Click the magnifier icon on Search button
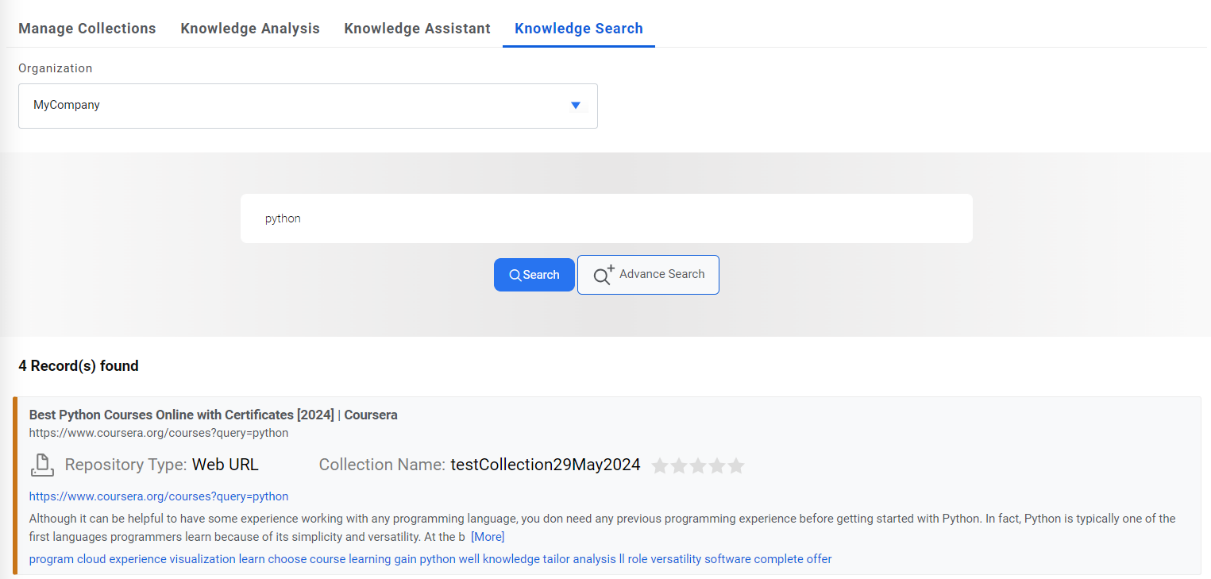The height and width of the screenshot is (579, 1211). (x=515, y=275)
